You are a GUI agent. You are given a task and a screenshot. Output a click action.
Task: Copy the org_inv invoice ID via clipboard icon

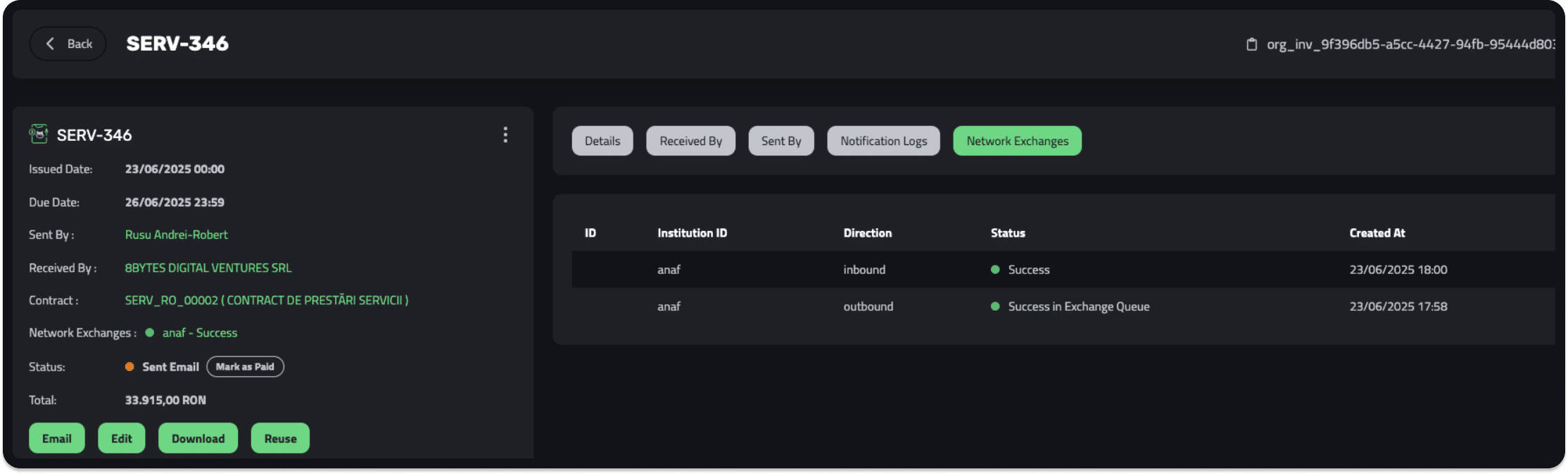(x=1251, y=44)
